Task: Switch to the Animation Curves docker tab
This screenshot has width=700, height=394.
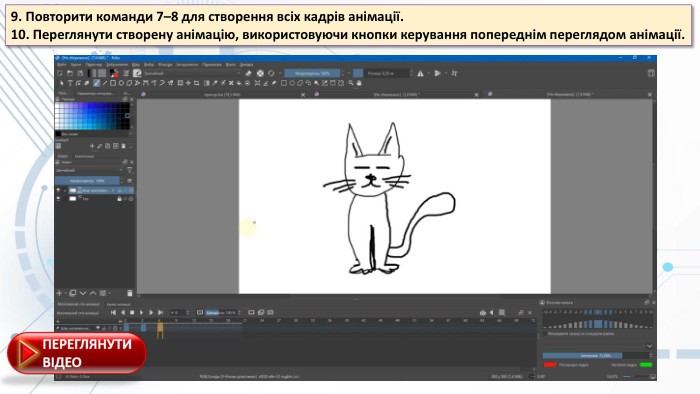Action: [x=118, y=304]
